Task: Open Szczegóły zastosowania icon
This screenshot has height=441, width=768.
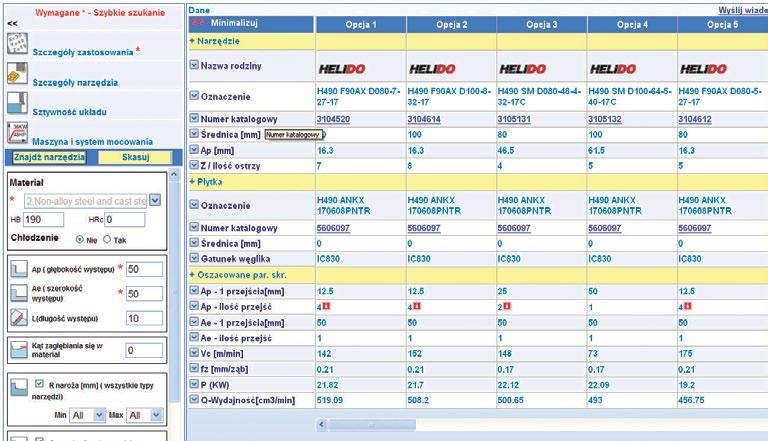Action: tap(17, 44)
